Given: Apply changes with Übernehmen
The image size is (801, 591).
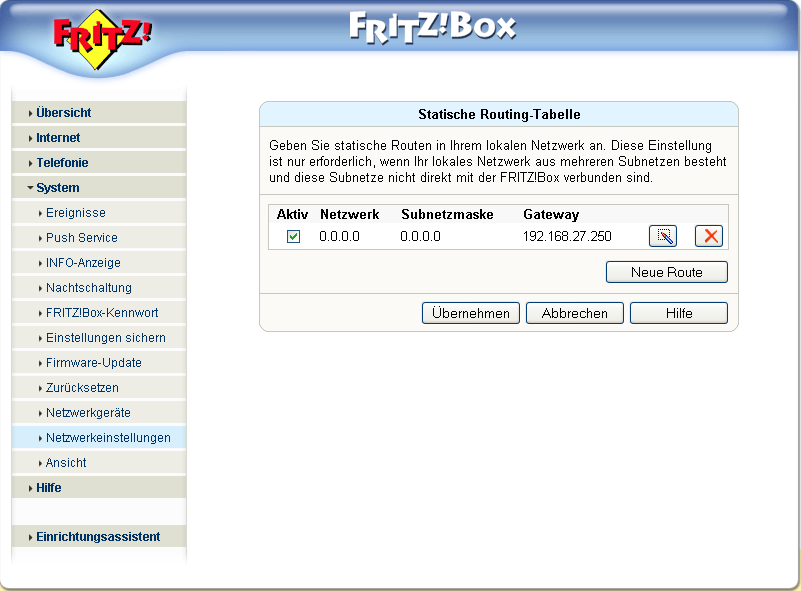Looking at the screenshot, I should pos(470,313).
